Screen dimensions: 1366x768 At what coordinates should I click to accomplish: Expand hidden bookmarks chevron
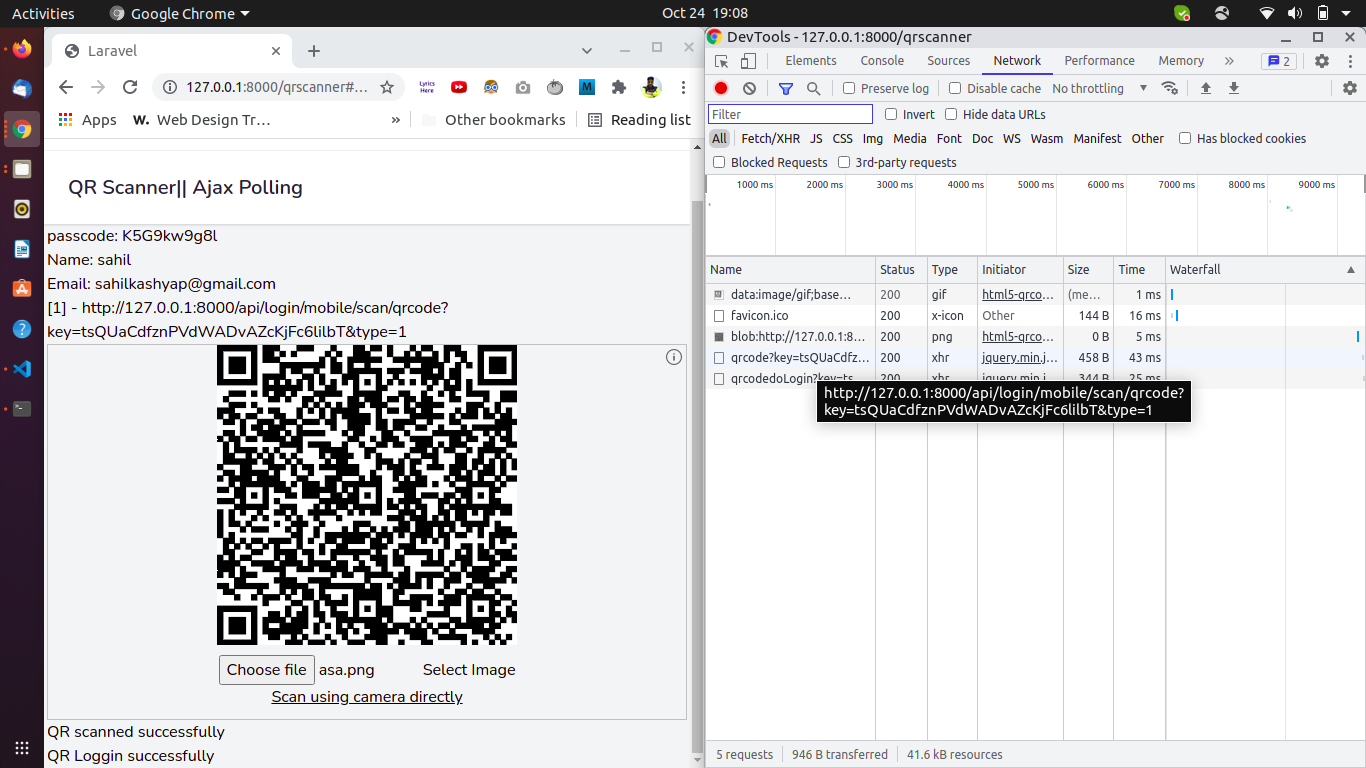396,119
